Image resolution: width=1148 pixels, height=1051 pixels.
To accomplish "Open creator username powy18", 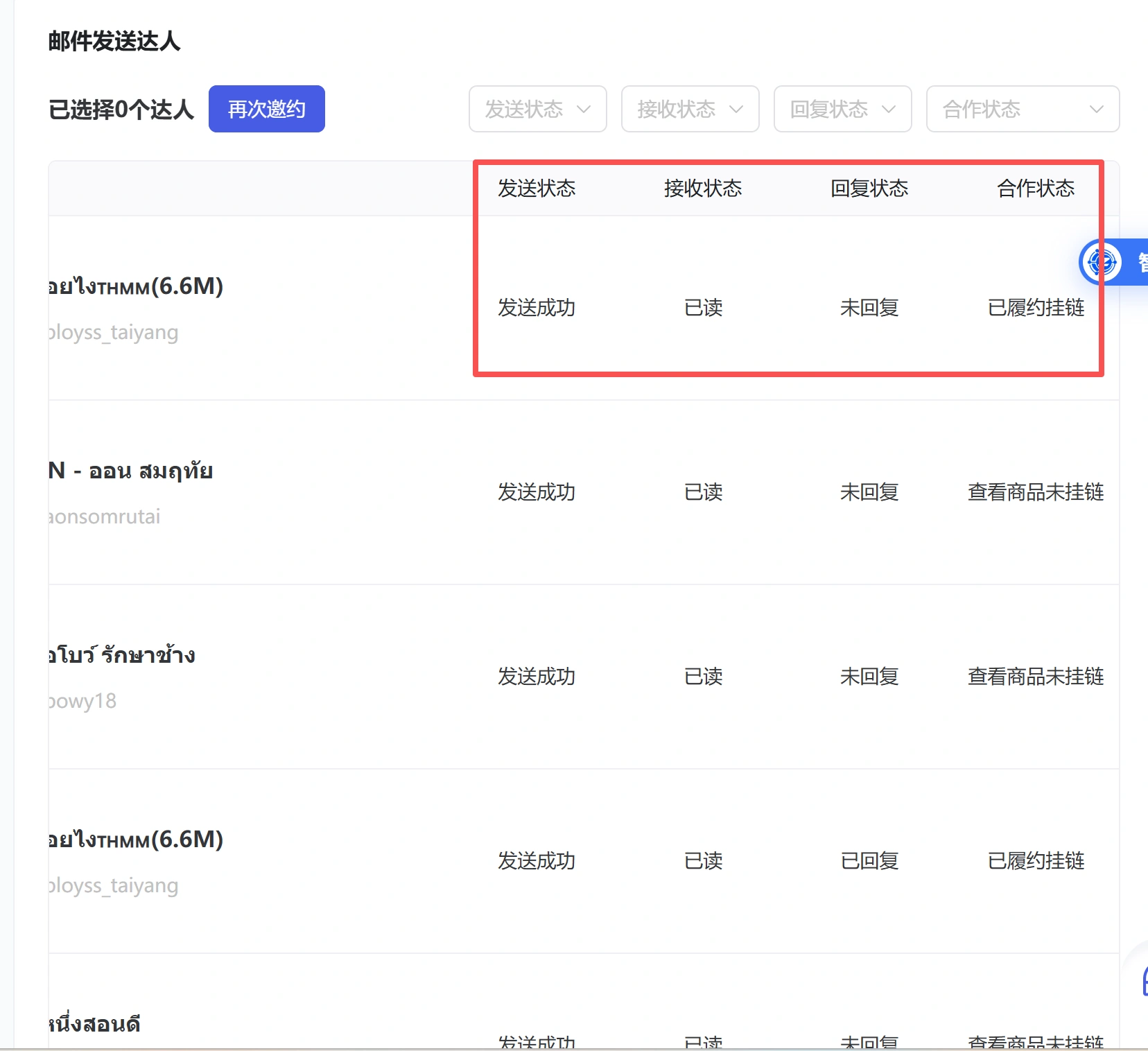I will [82, 701].
